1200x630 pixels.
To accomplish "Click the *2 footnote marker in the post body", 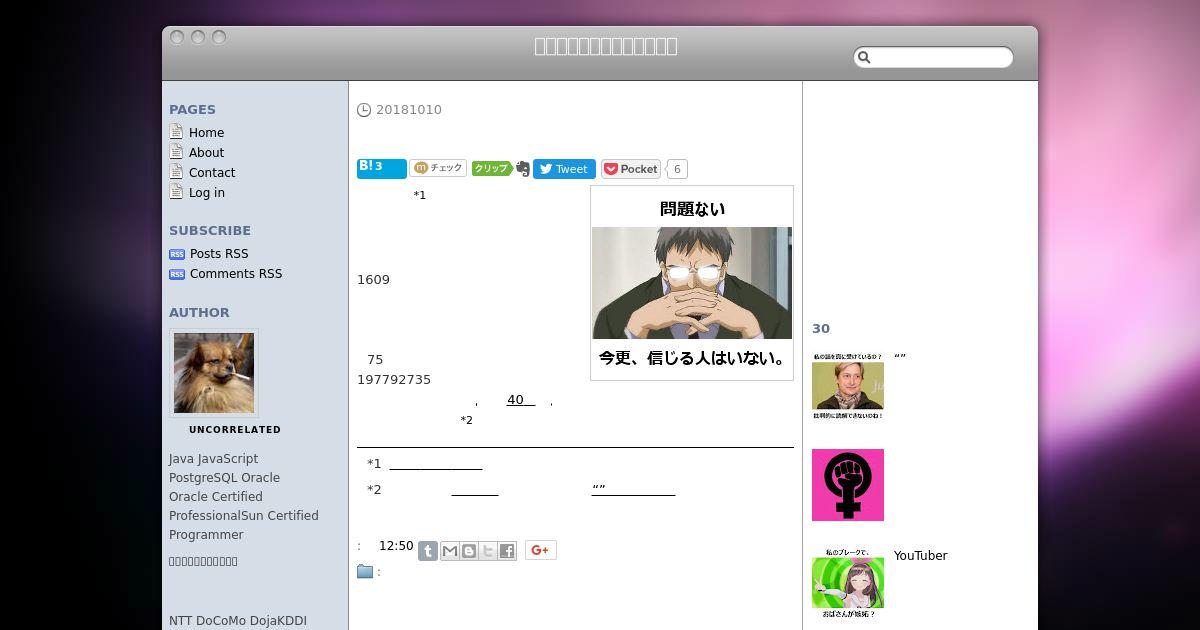I will (466, 420).
